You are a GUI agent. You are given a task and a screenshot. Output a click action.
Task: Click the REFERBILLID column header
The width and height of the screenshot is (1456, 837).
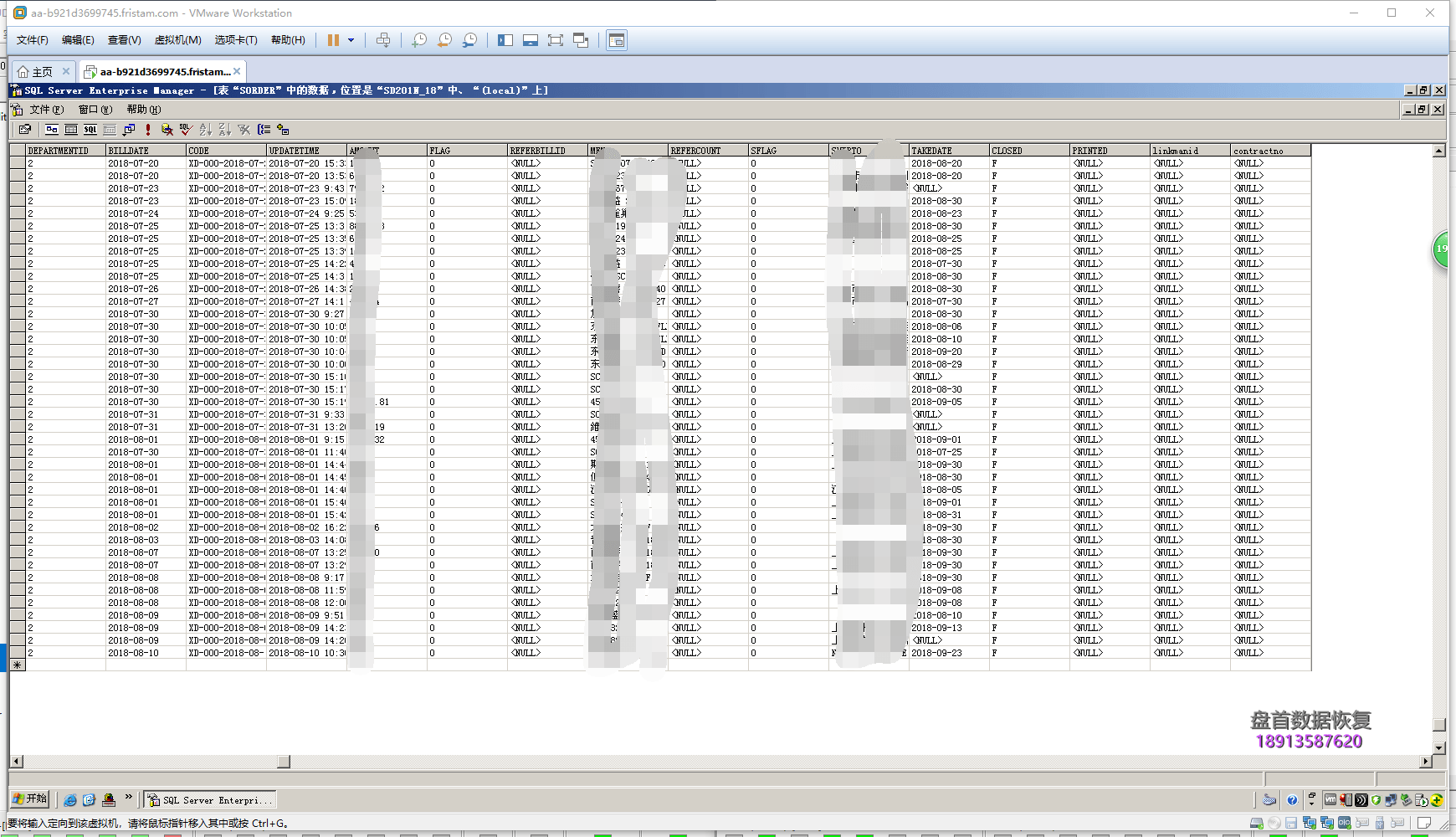[x=547, y=151]
